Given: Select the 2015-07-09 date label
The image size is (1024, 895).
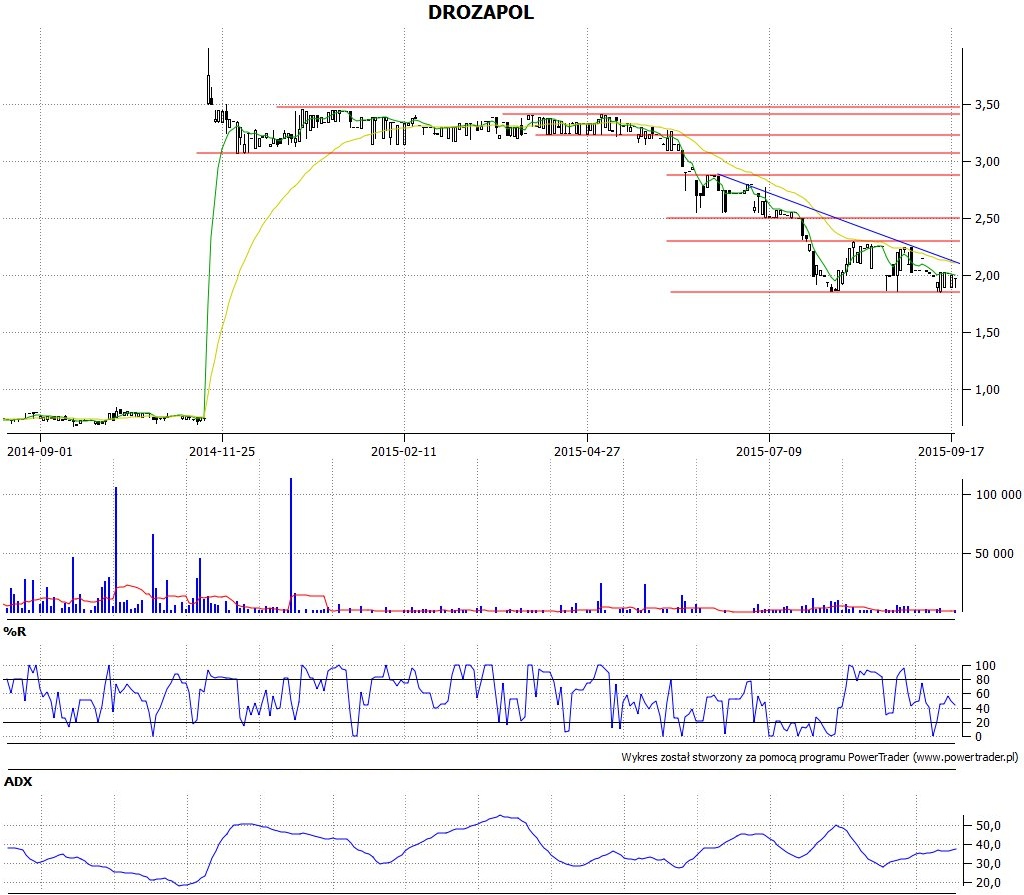Looking at the screenshot, I should tap(769, 451).
